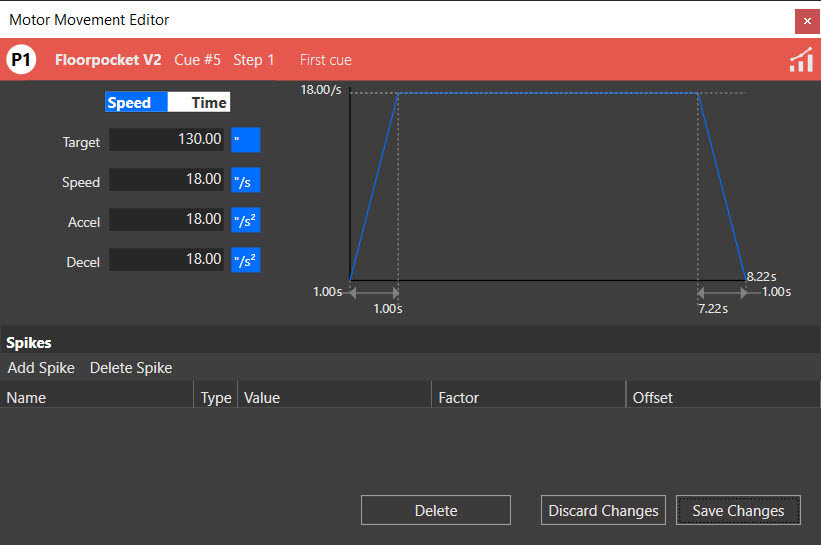Close the Motor Movement Editor window
Image resolution: width=821 pixels, height=545 pixels.
(807, 20)
